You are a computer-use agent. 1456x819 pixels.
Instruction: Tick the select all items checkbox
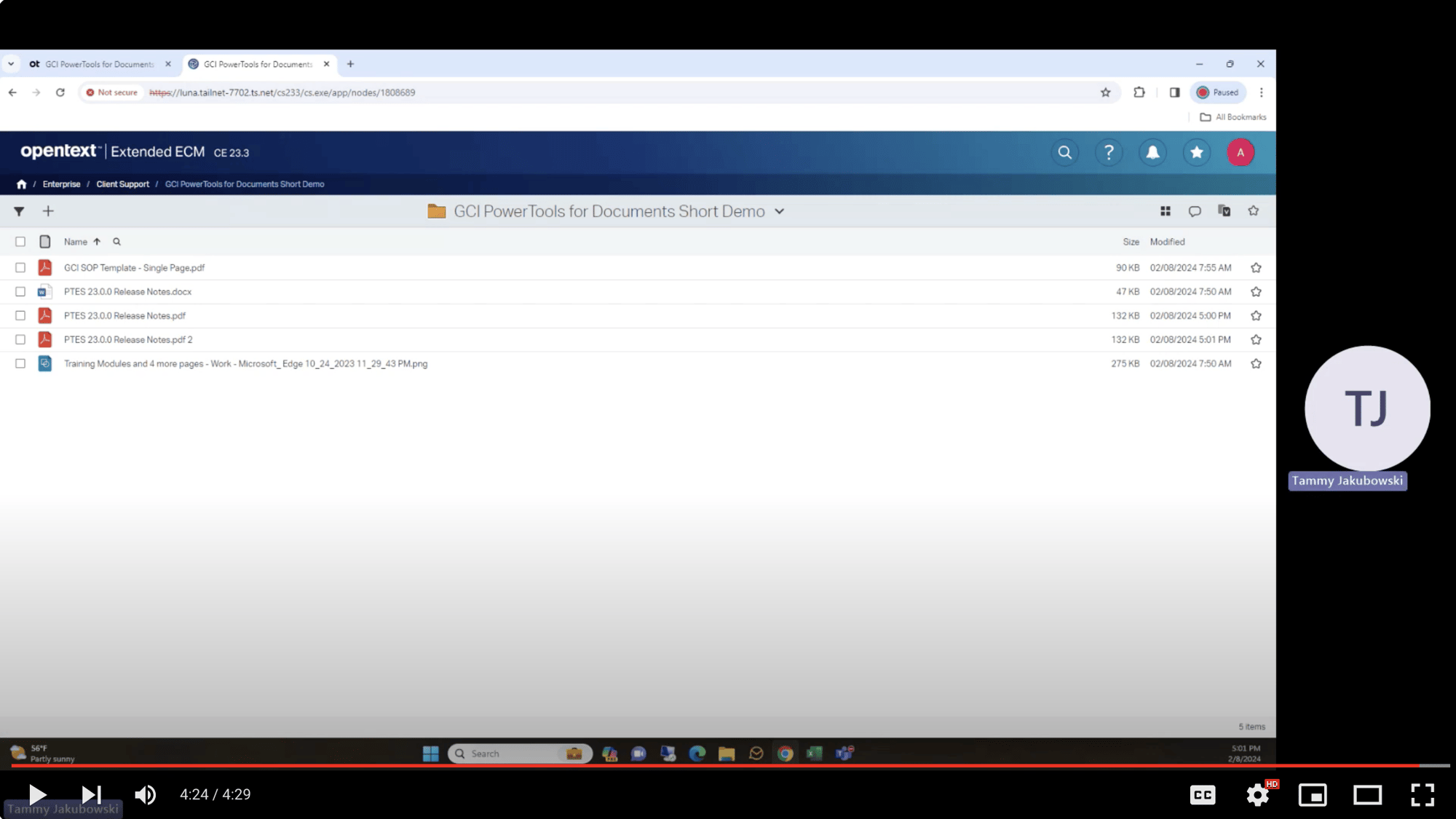(20, 242)
